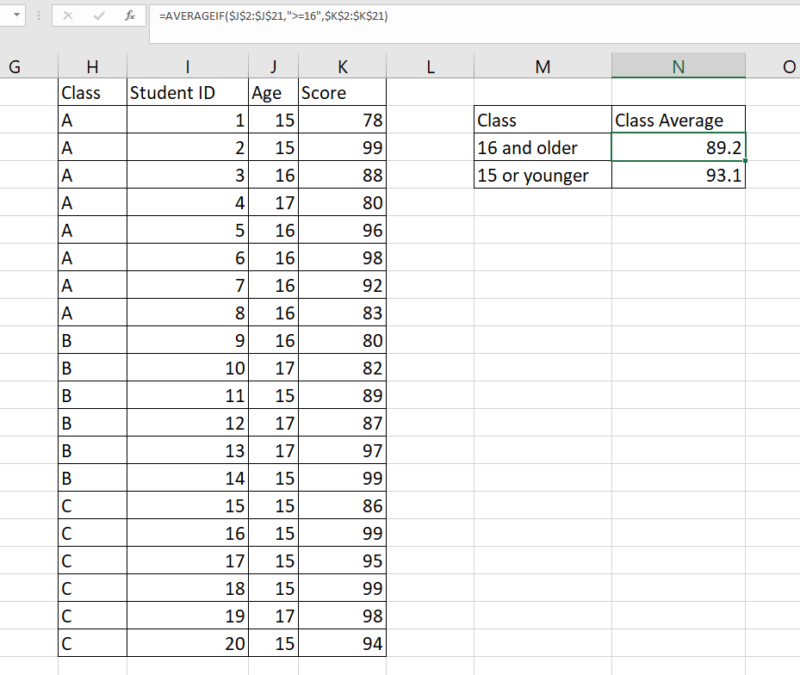Image resolution: width=800 pixels, height=675 pixels.
Task: Select the '15 or younger' cell
Action: click(543, 174)
